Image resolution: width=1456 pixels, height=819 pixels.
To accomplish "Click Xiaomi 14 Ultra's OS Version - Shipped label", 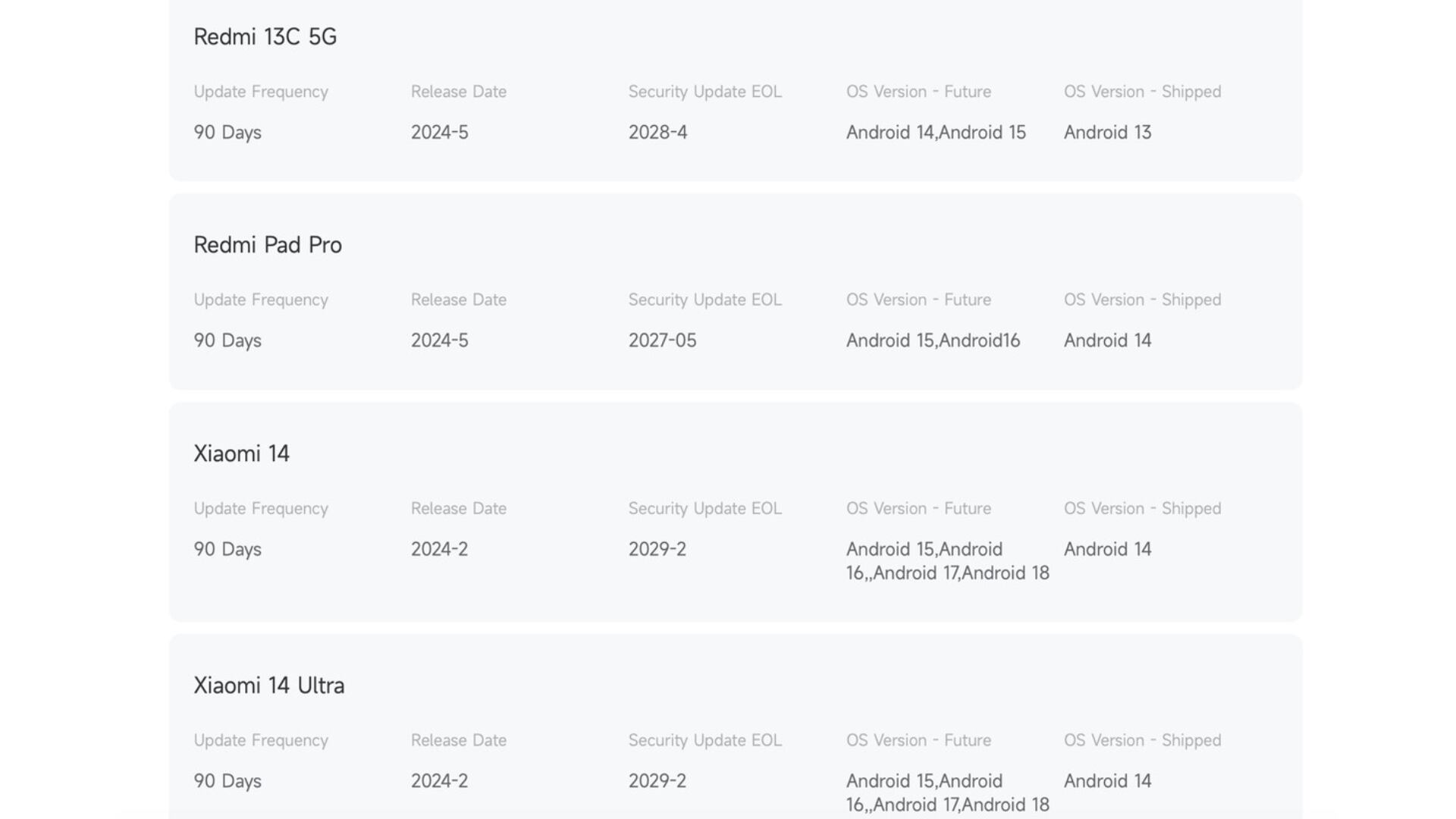I will pos(1142,740).
